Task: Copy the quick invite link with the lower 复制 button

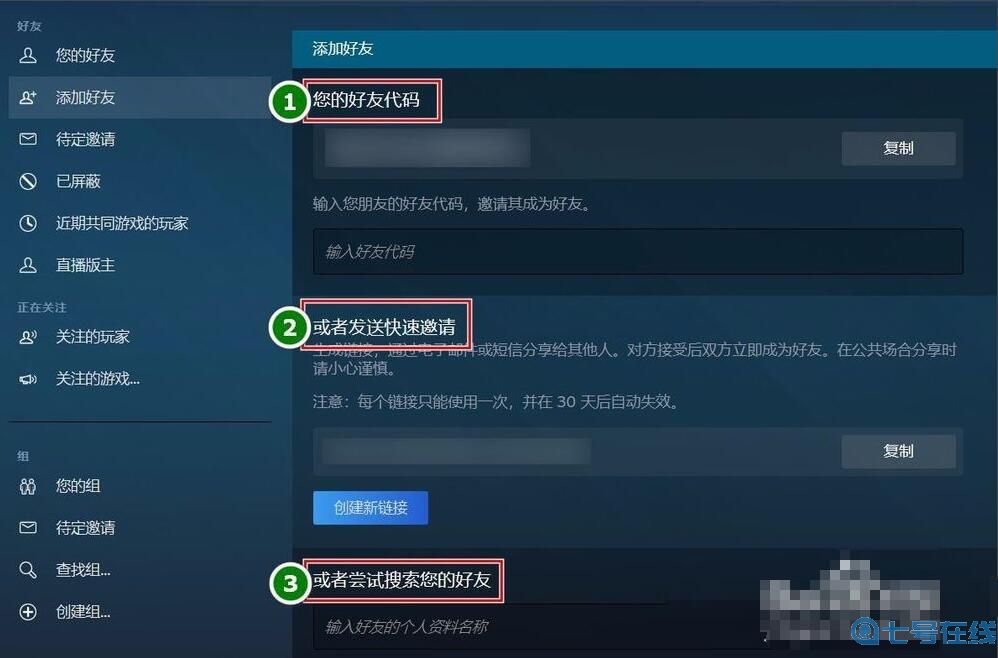Action: 898,451
